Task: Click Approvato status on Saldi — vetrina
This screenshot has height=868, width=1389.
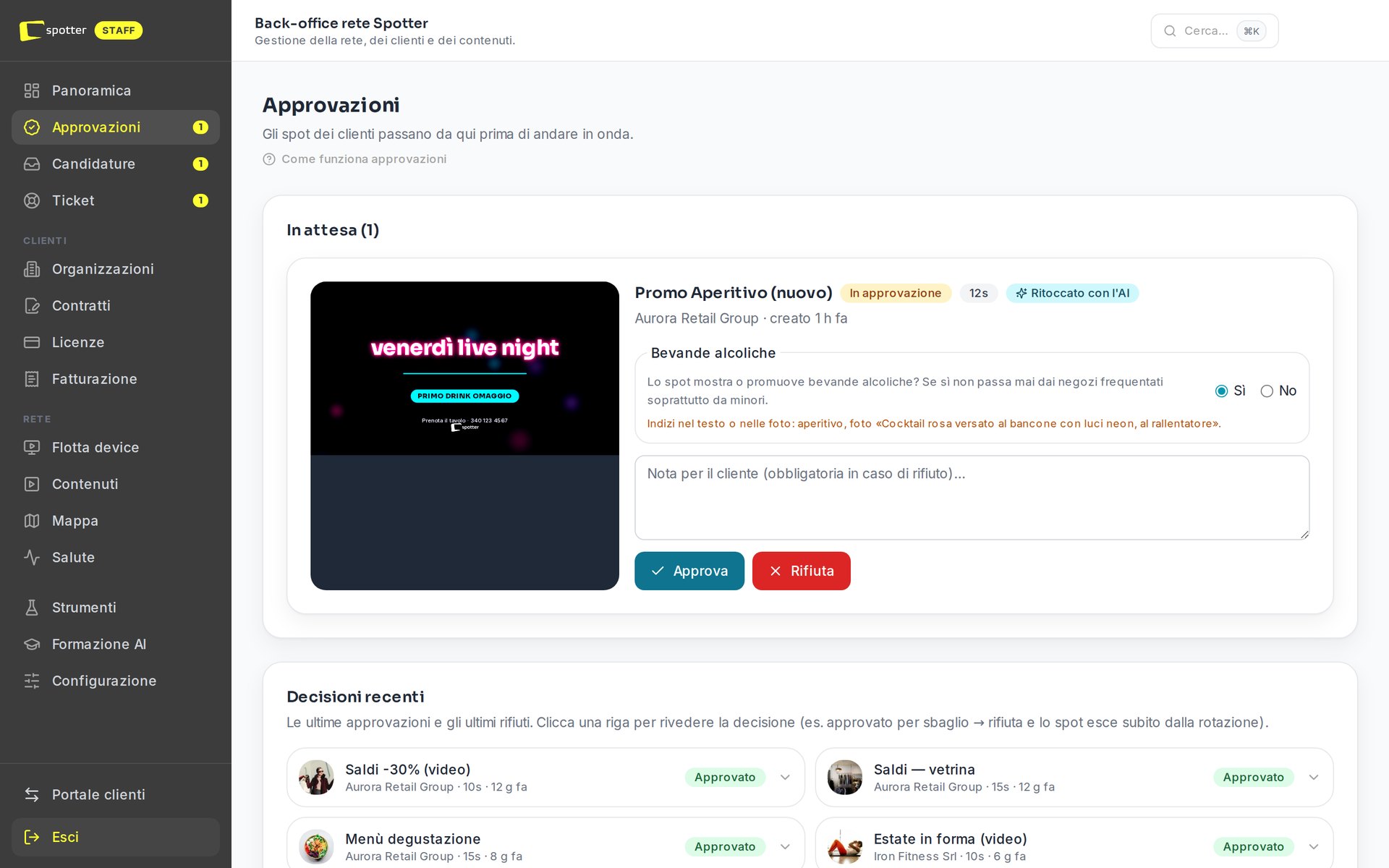Action: point(1254,778)
